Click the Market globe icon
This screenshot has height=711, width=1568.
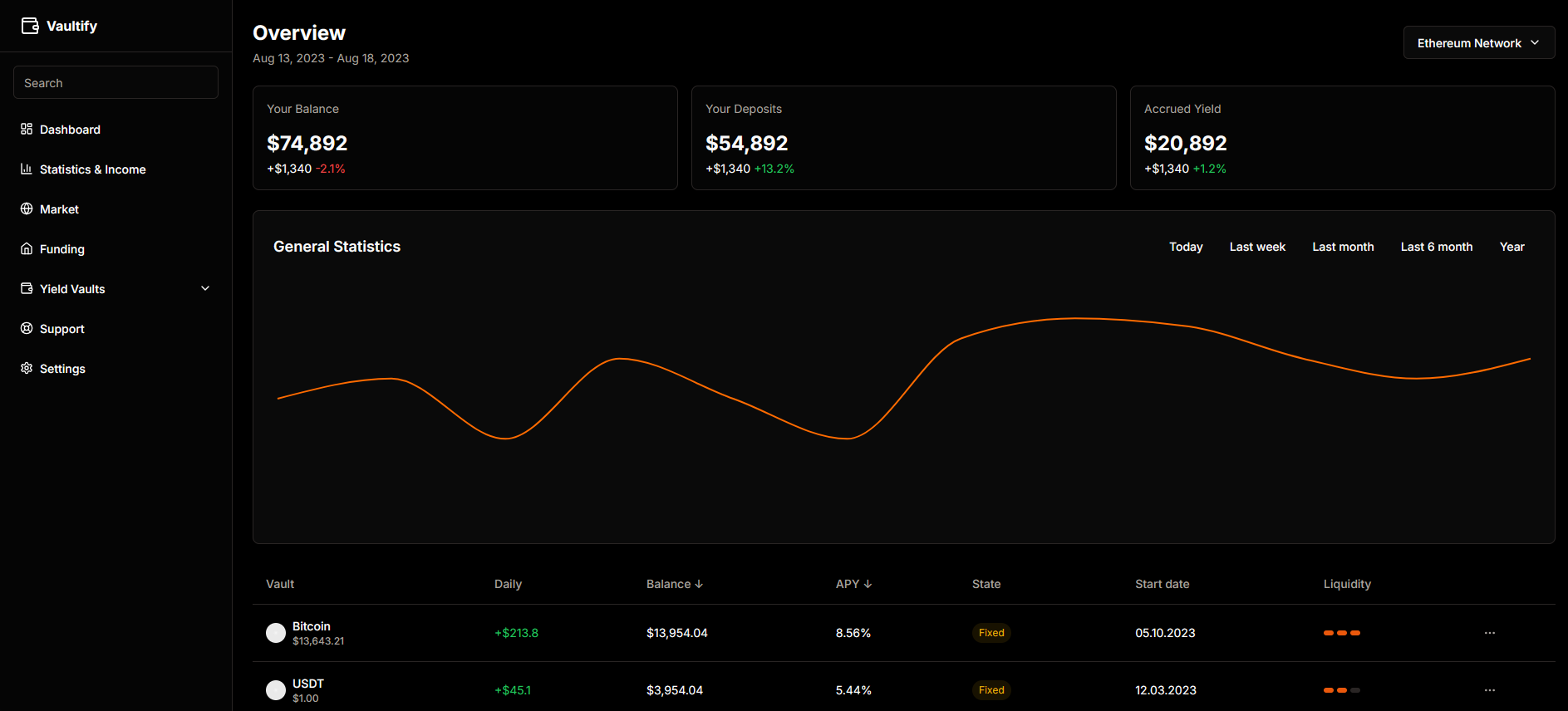coord(27,208)
